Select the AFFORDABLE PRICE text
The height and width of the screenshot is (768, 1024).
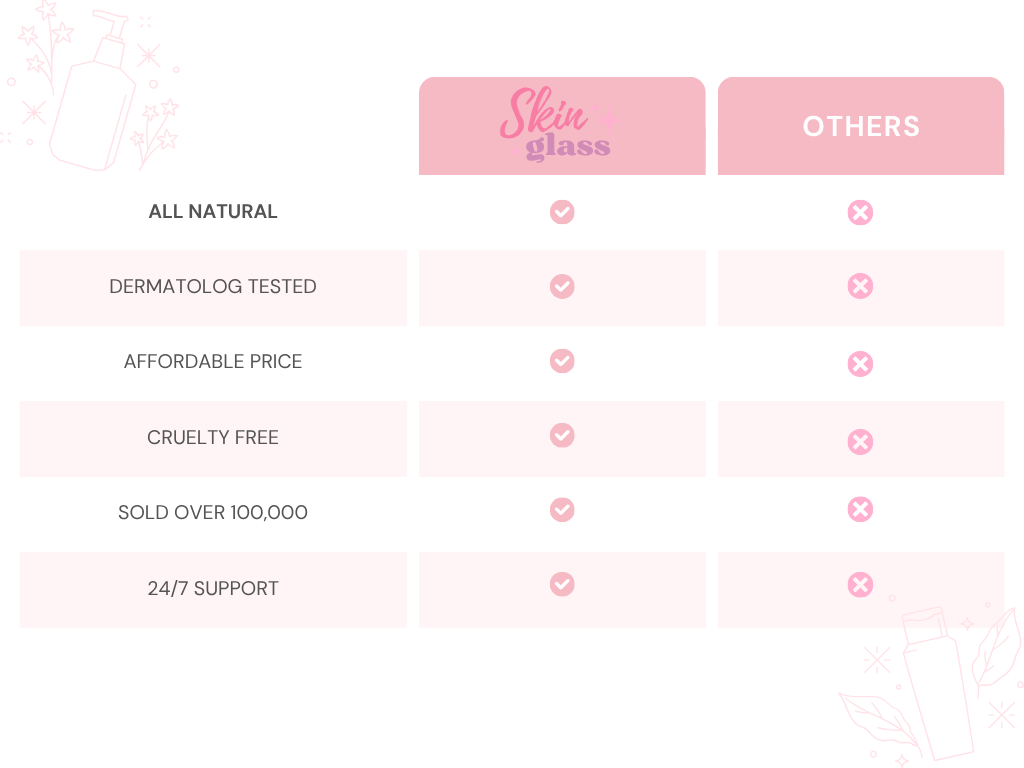coord(213,362)
